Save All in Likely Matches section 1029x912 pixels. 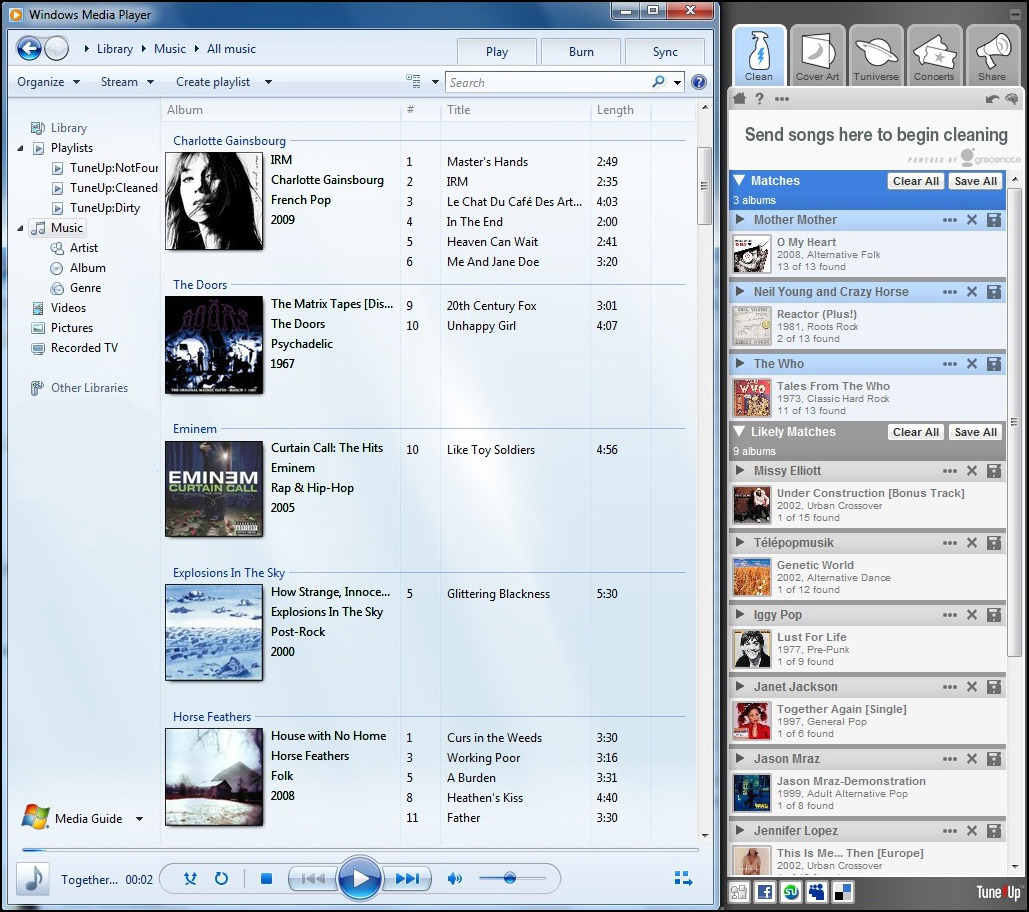[x=975, y=432]
